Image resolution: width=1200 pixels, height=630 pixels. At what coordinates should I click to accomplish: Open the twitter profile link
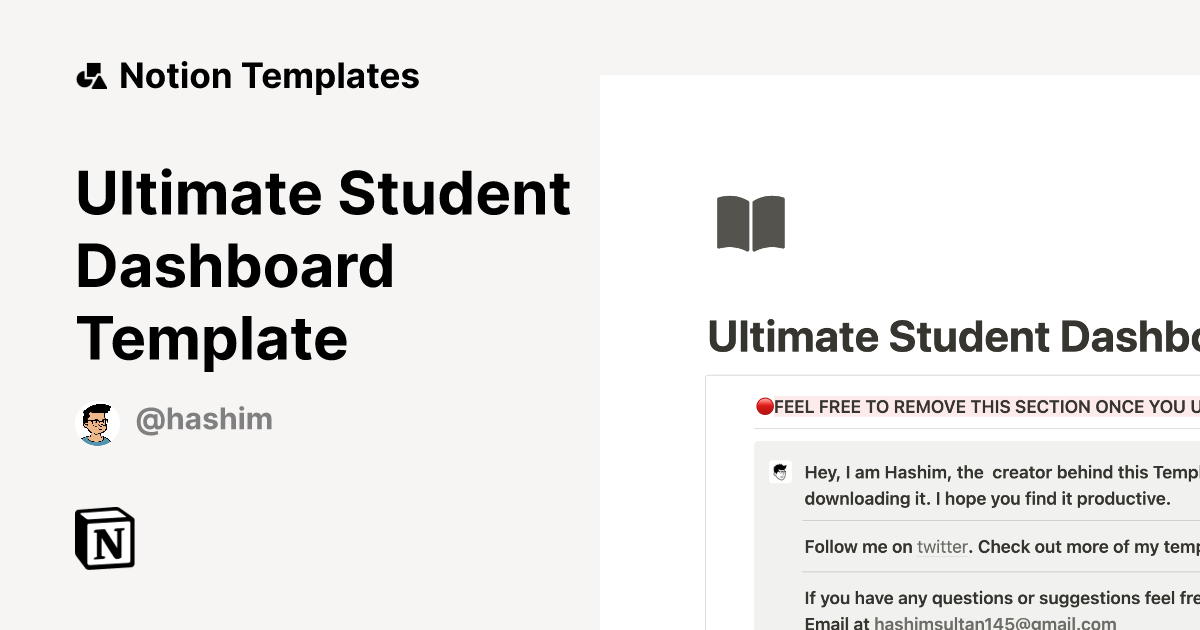942,547
